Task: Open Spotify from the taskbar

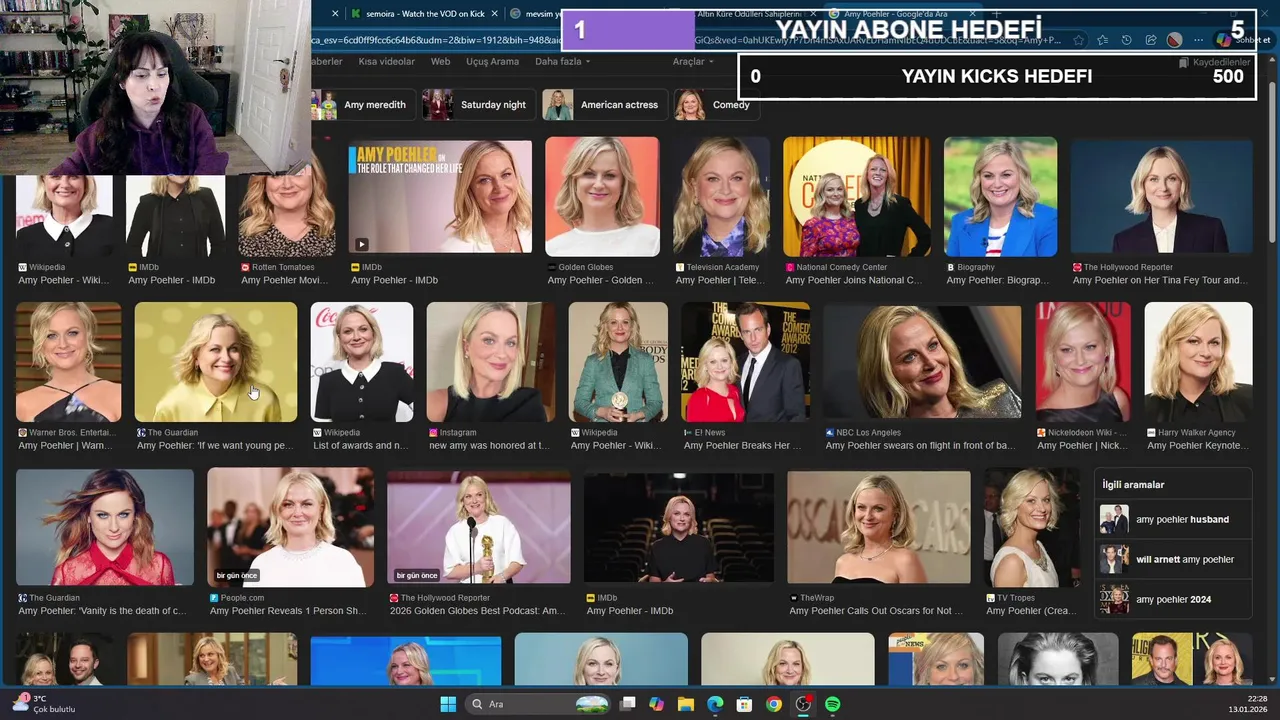Action: pyautogui.click(x=832, y=704)
